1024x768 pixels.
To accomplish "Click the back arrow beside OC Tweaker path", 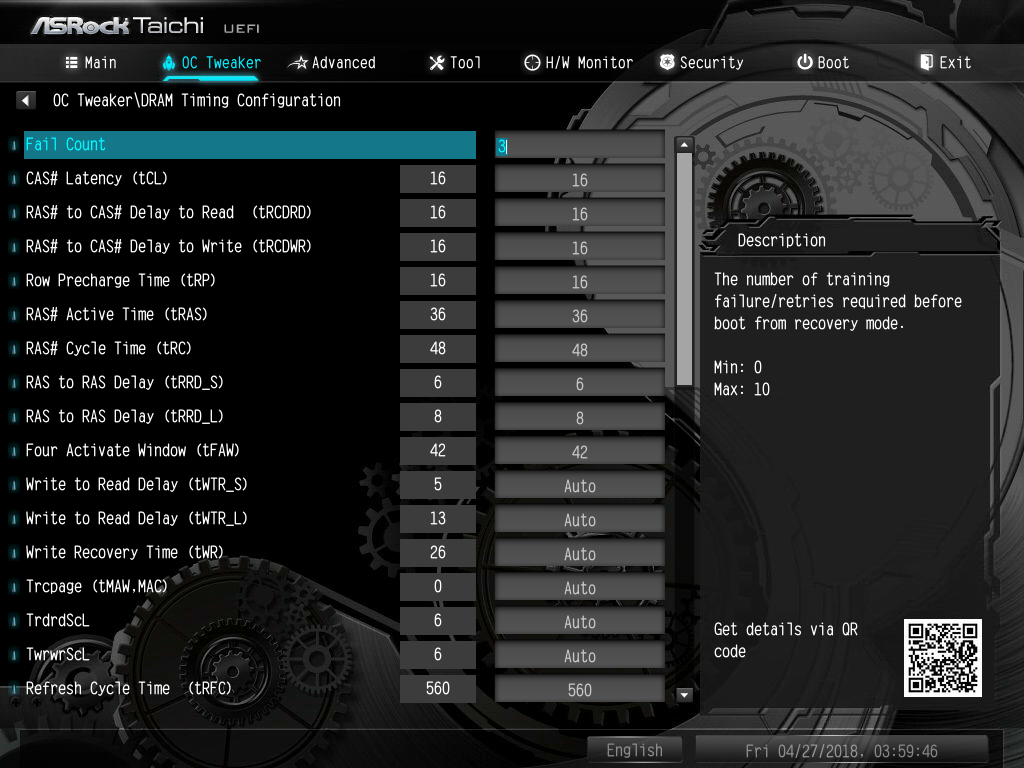I will click(x=25, y=101).
